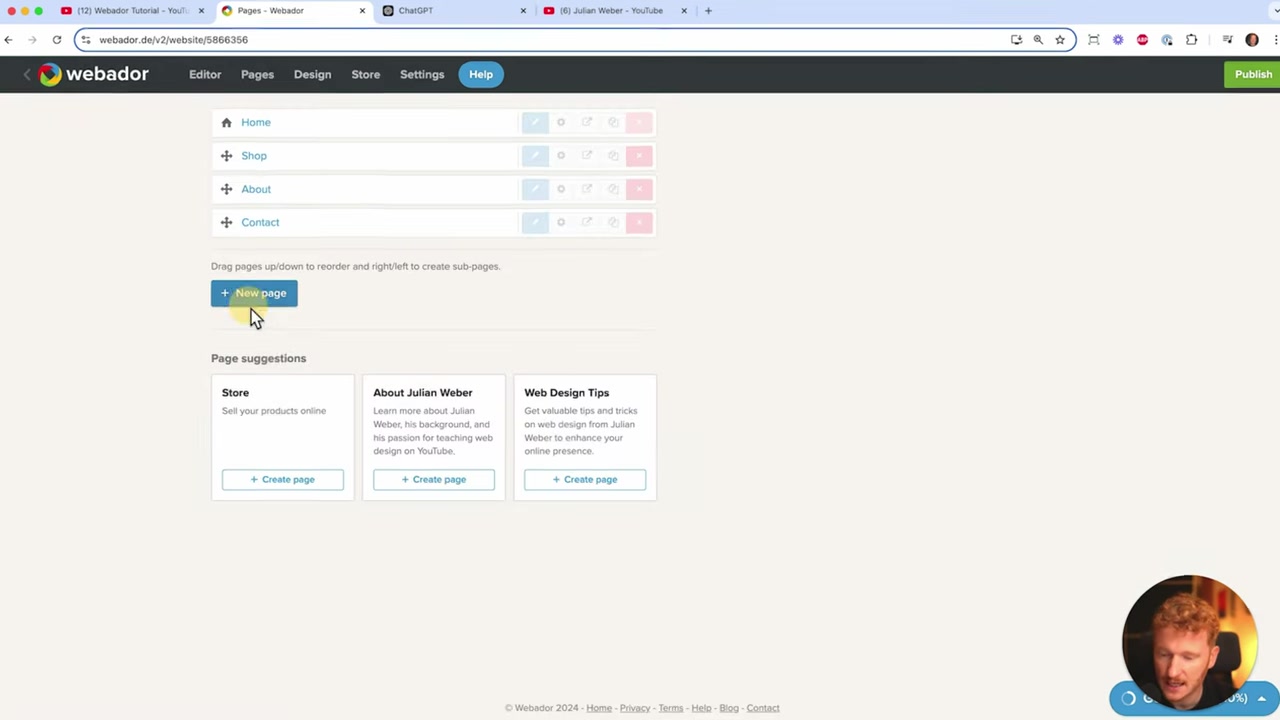The height and width of the screenshot is (720, 1280).
Task: Click the edit pencil for About page
Action: click(x=535, y=189)
